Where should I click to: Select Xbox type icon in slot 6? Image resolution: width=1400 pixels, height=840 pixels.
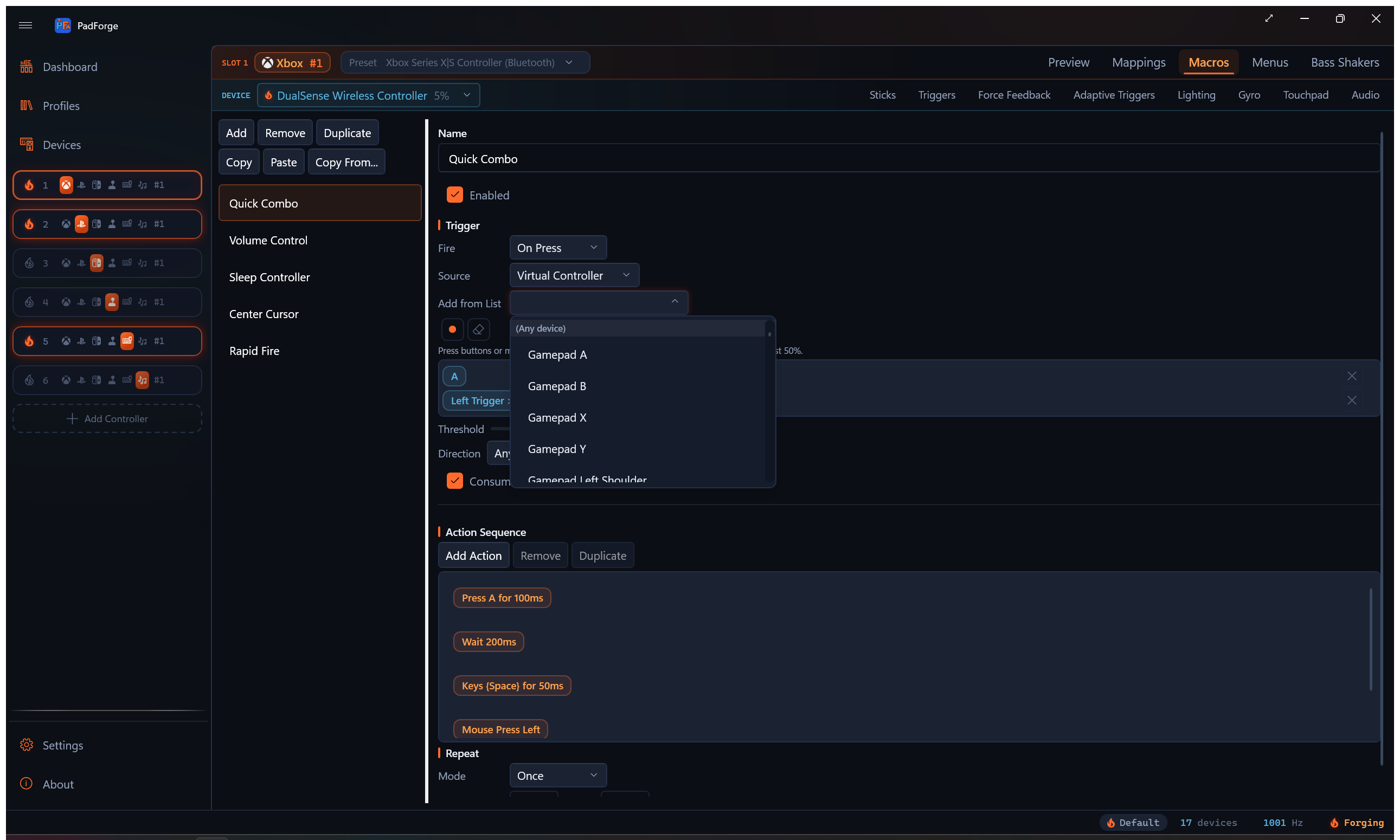(x=66, y=380)
